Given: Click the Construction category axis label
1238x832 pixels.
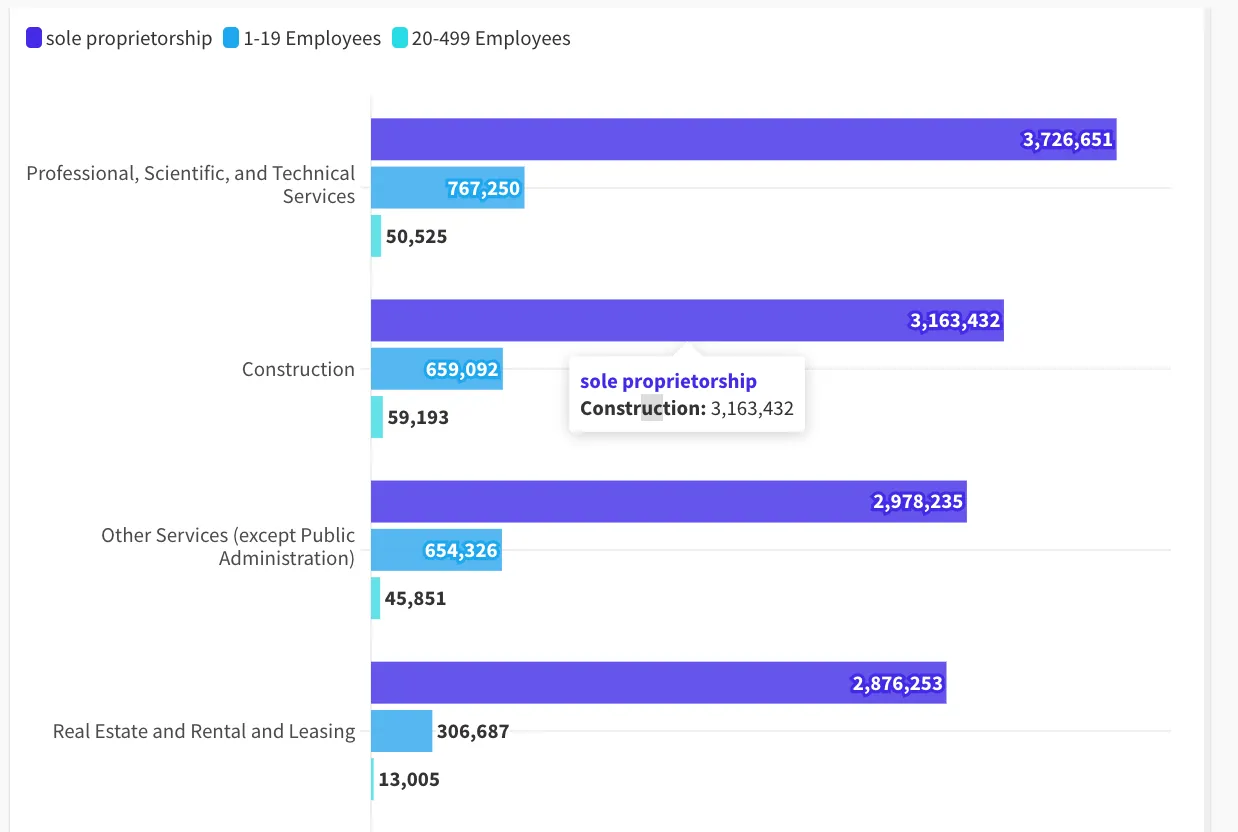Looking at the screenshot, I should (x=298, y=369).
